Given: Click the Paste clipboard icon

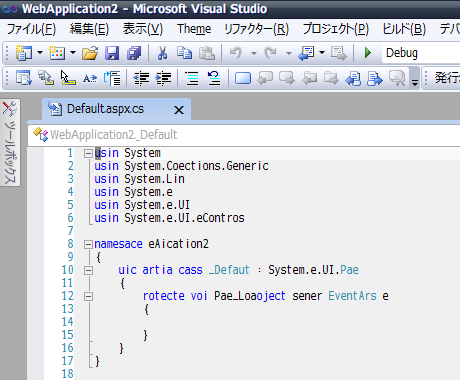Looking at the screenshot, I should [x=207, y=53].
